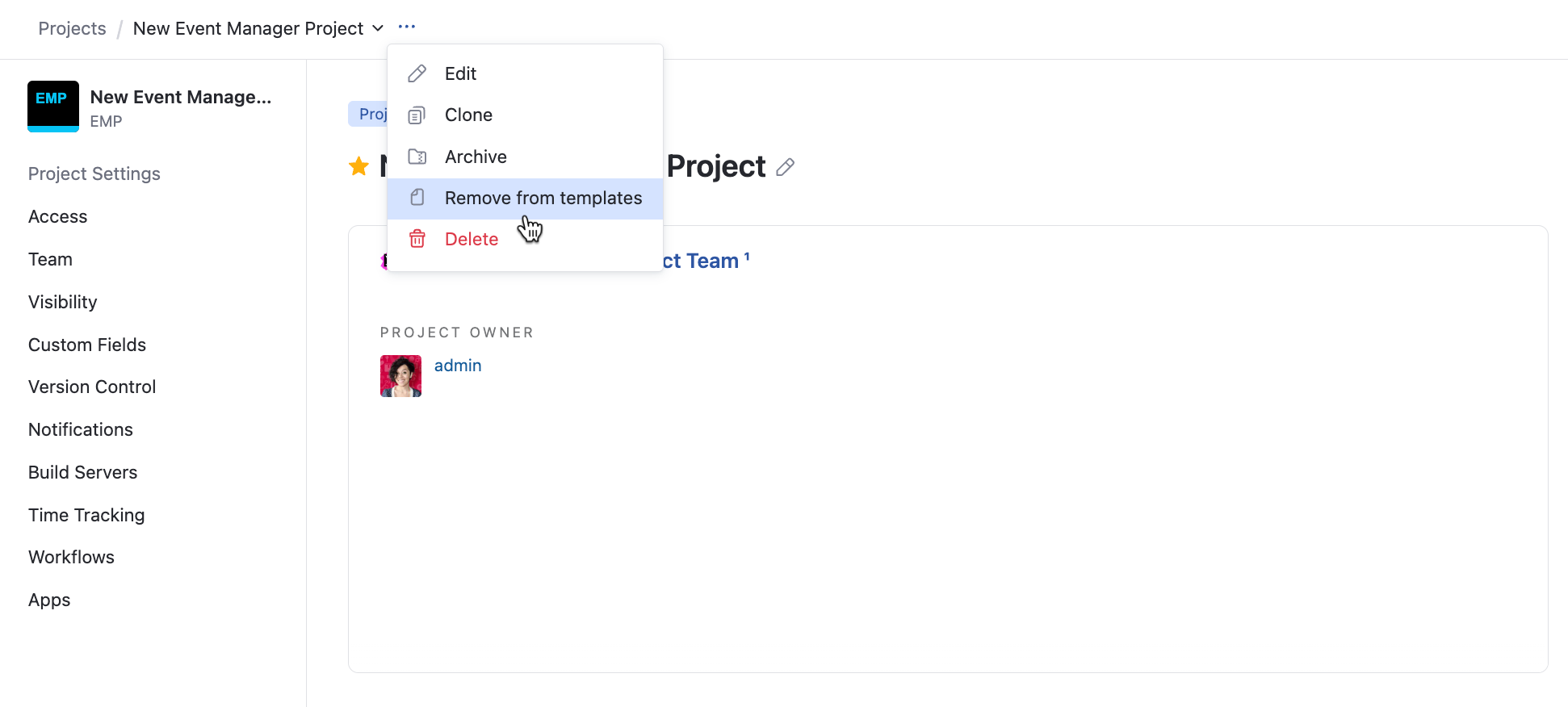1568x707 pixels.
Task: Select Delete from the context menu
Action: click(471, 239)
